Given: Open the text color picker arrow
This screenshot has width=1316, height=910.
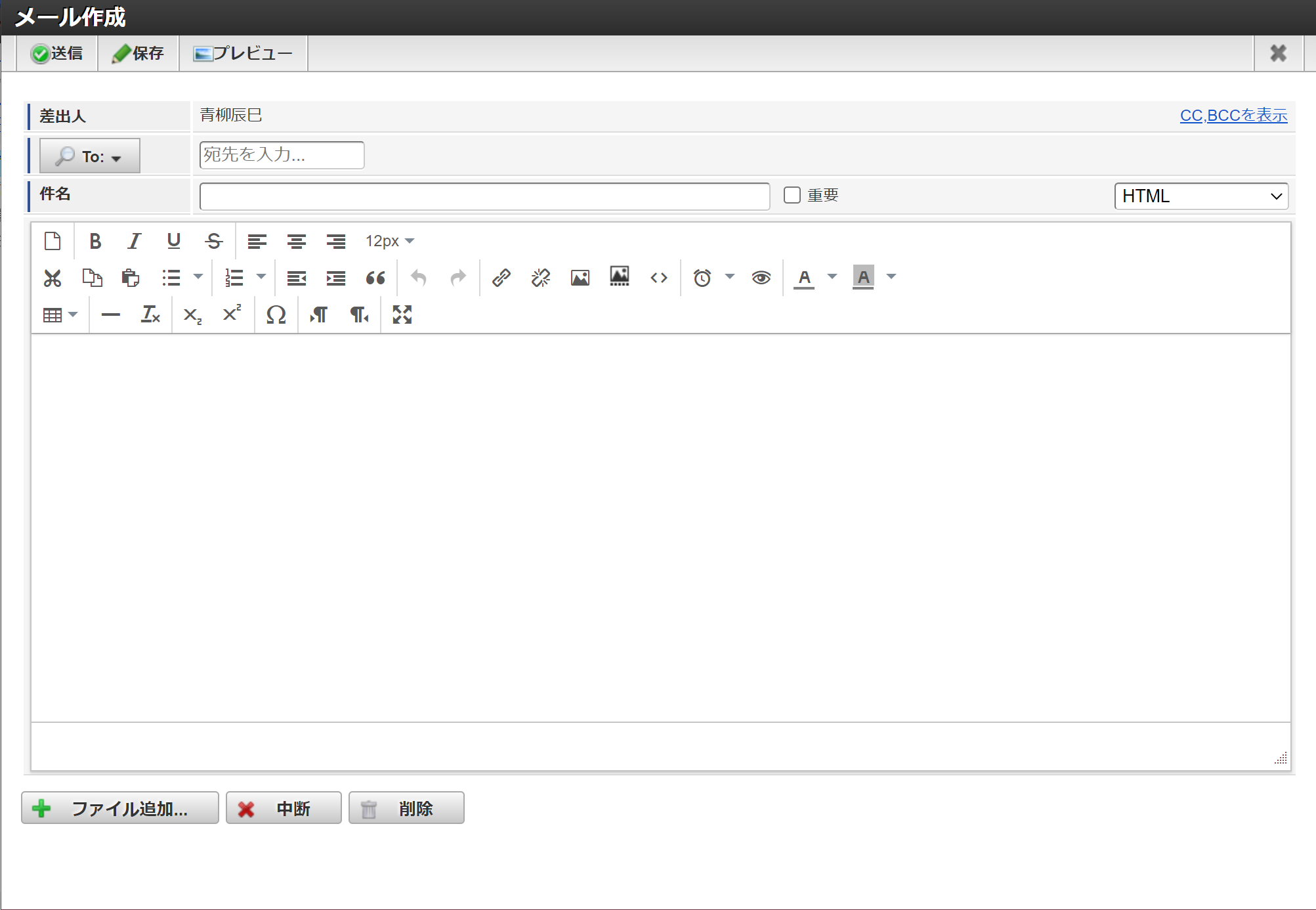Looking at the screenshot, I should tap(832, 277).
